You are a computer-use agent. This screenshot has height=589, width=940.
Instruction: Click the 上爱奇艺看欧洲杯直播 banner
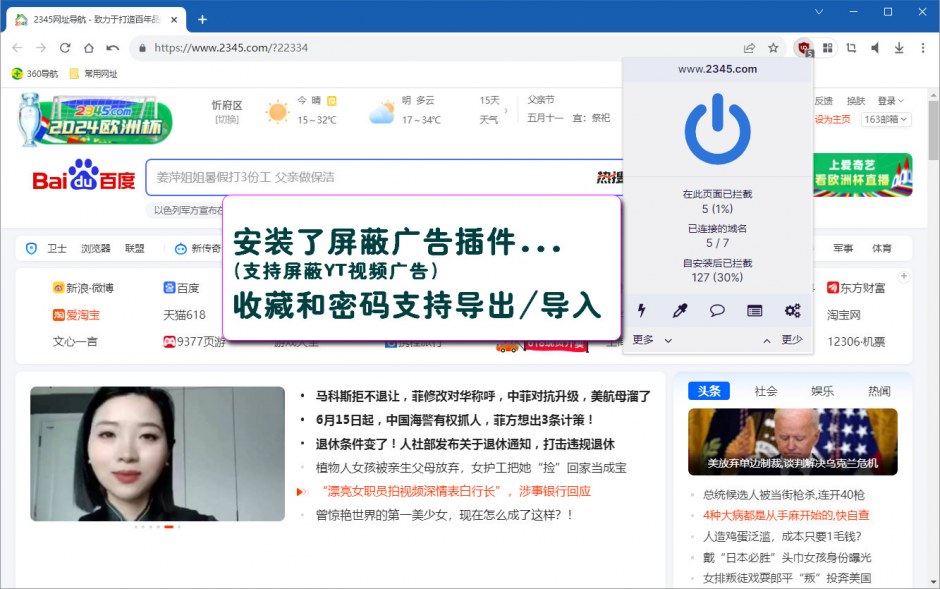point(863,174)
